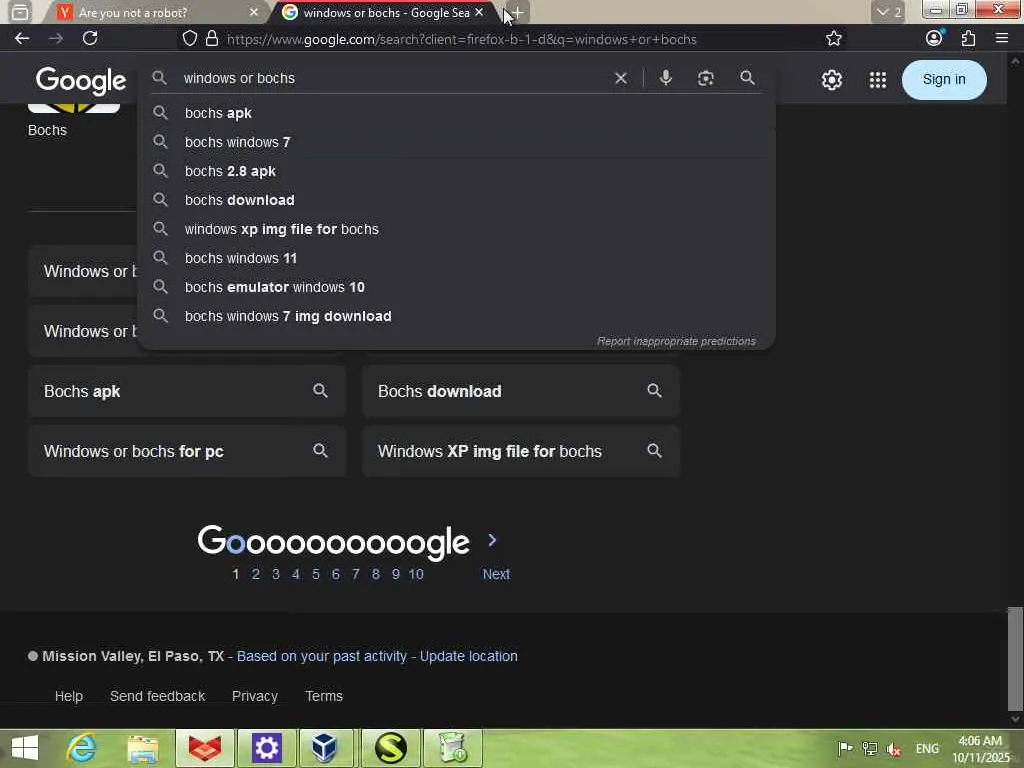Viewport: 1024px width, 768px height.
Task: Open the Google apps grid
Action: tap(878, 80)
